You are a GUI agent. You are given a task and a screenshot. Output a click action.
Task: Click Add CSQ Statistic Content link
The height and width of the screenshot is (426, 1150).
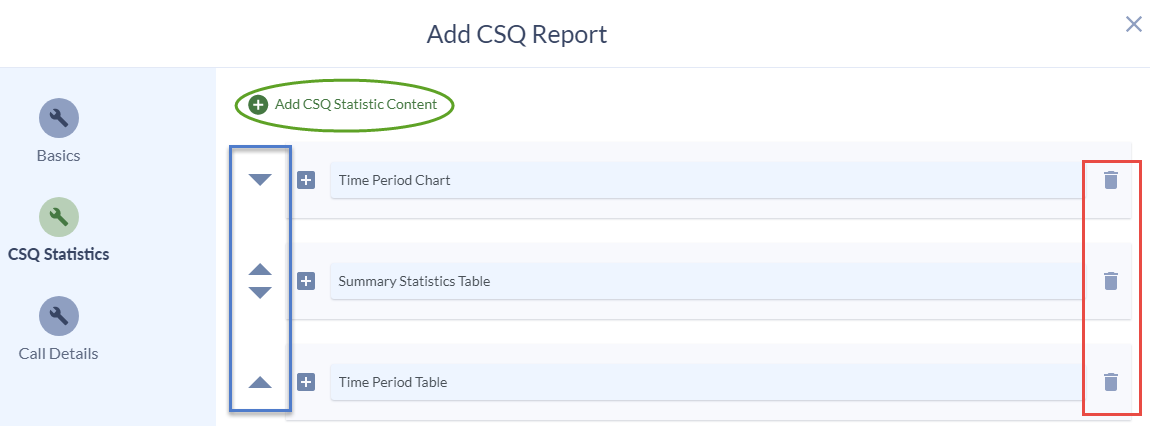(356, 105)
